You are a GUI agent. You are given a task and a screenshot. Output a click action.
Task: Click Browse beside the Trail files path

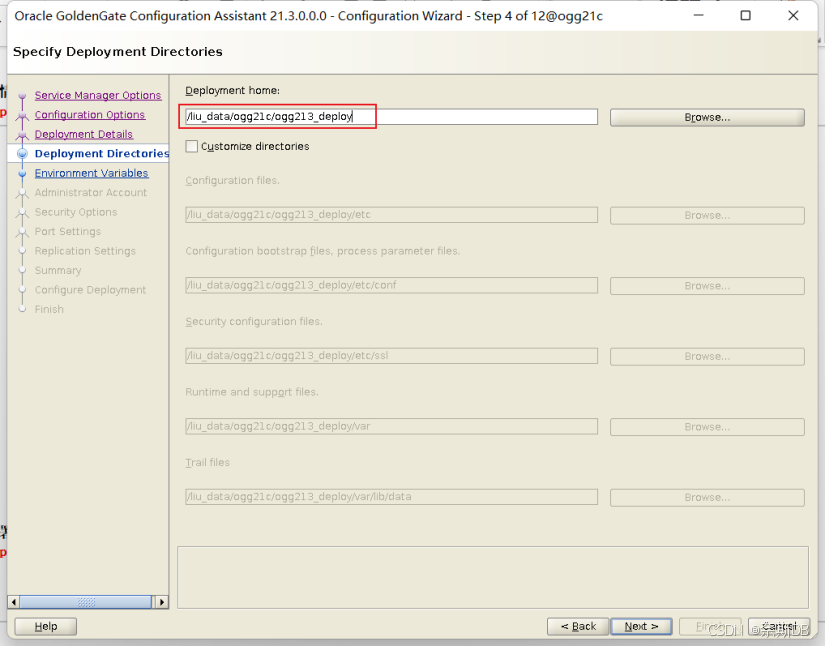(707, 497)
